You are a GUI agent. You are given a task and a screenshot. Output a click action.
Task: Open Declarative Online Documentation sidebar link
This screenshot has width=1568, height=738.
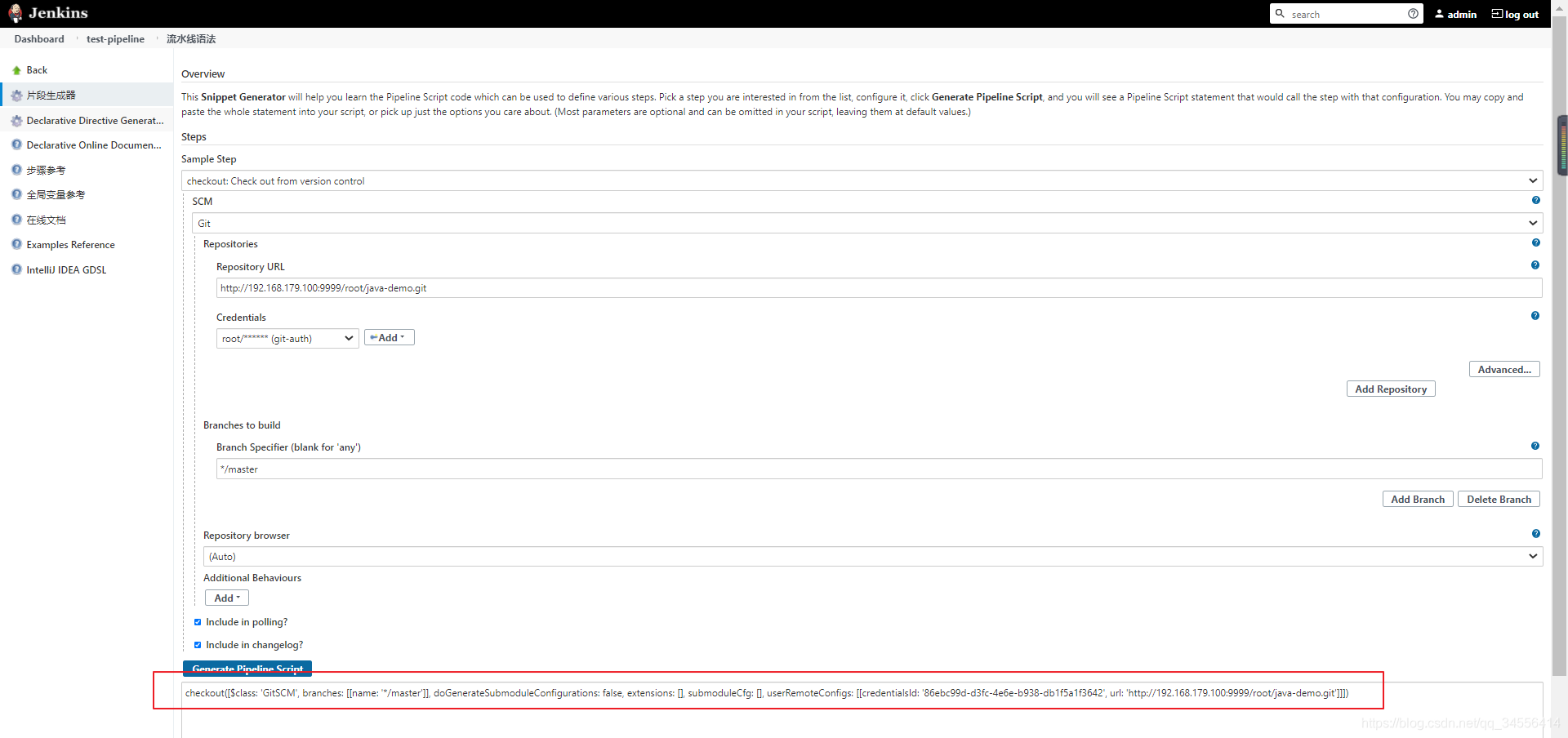tap(94, 145)
